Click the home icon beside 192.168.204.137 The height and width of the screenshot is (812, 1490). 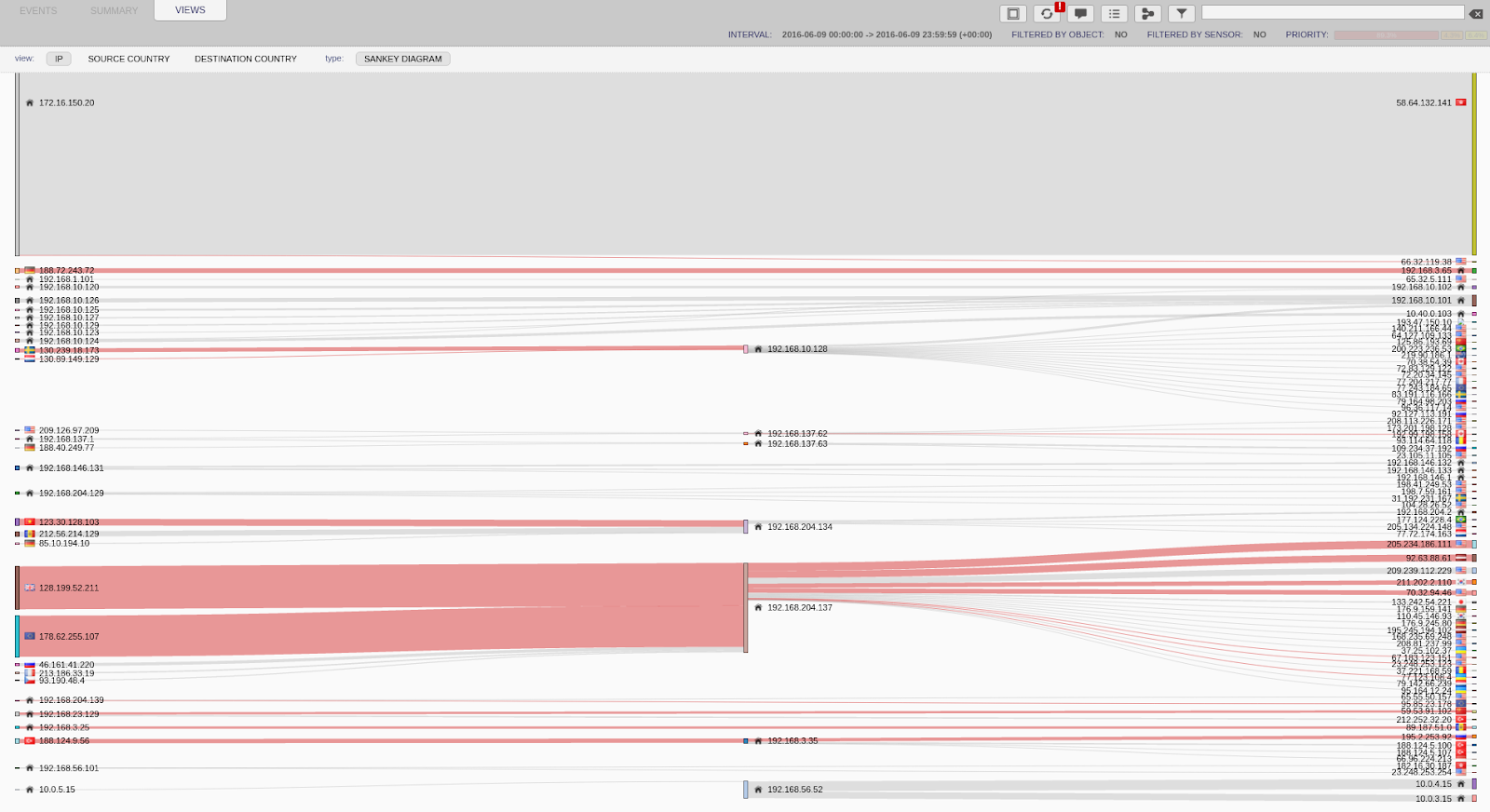click(758, 607)
